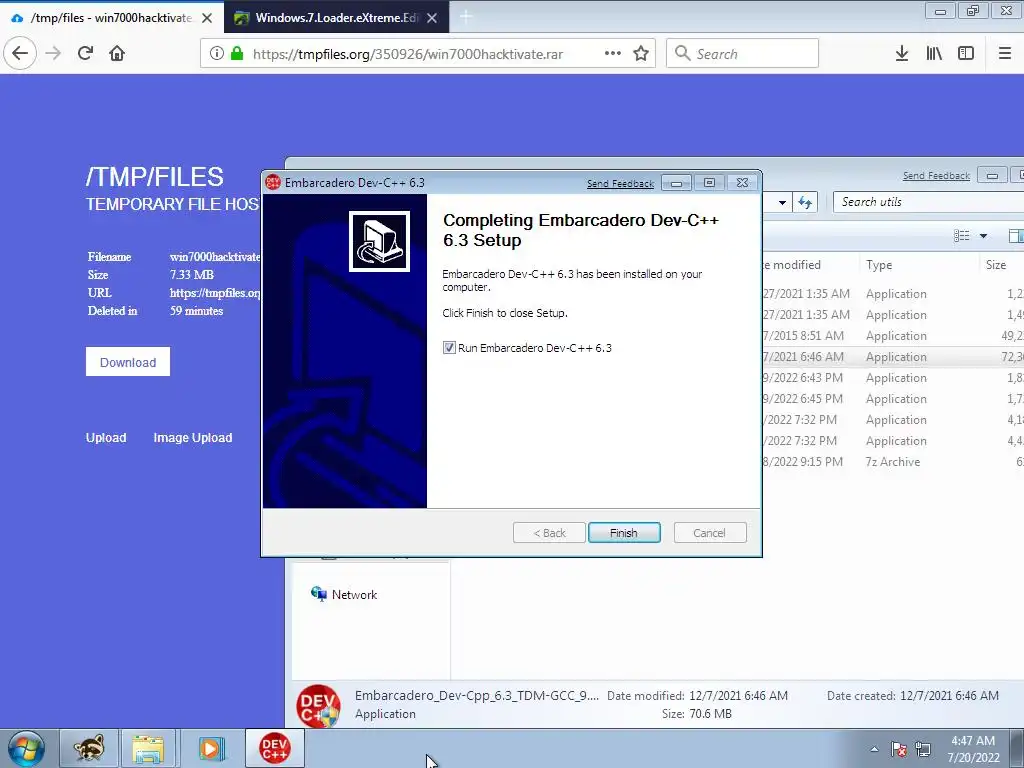Click the /TMP/FILES site heading
This screenshot has width=1024, height=768.
click(155, 177)
